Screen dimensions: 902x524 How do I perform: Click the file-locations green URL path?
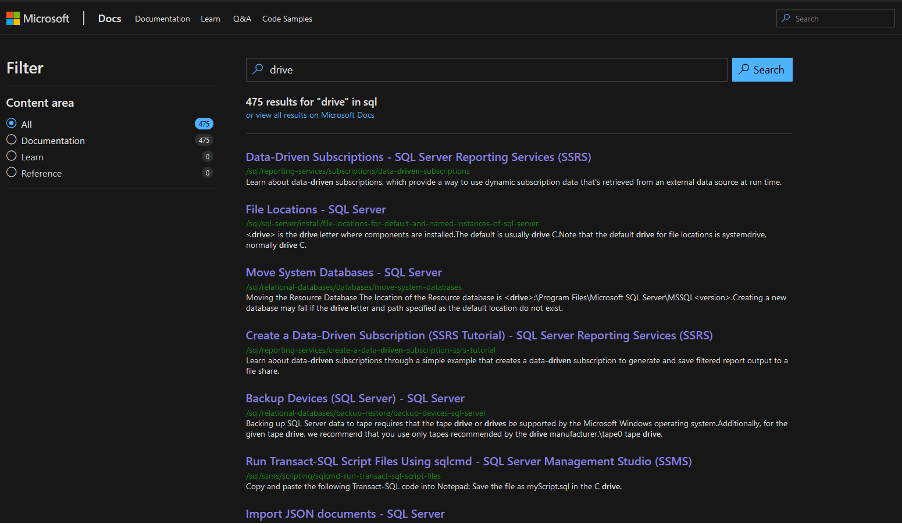(392, 223)
